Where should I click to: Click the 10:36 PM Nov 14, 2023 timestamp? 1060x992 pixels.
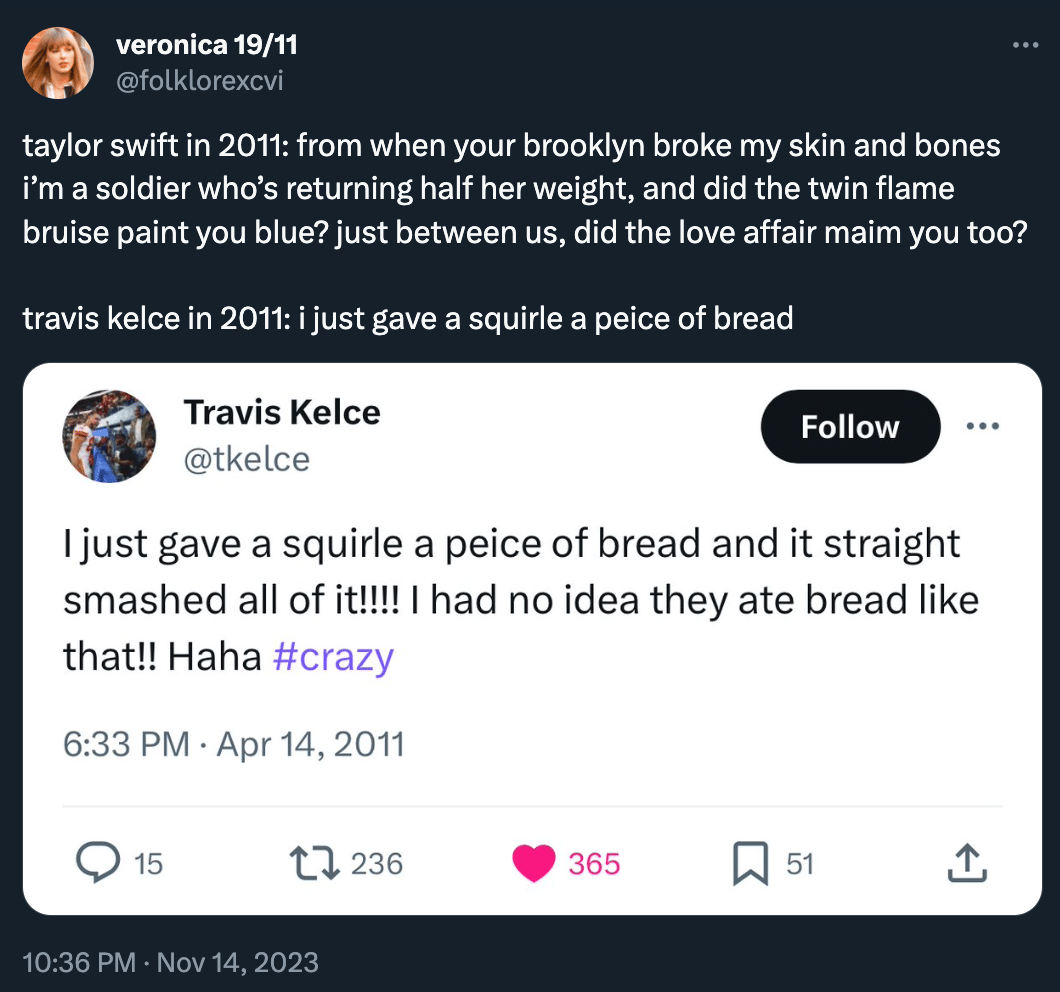[170, 962]
